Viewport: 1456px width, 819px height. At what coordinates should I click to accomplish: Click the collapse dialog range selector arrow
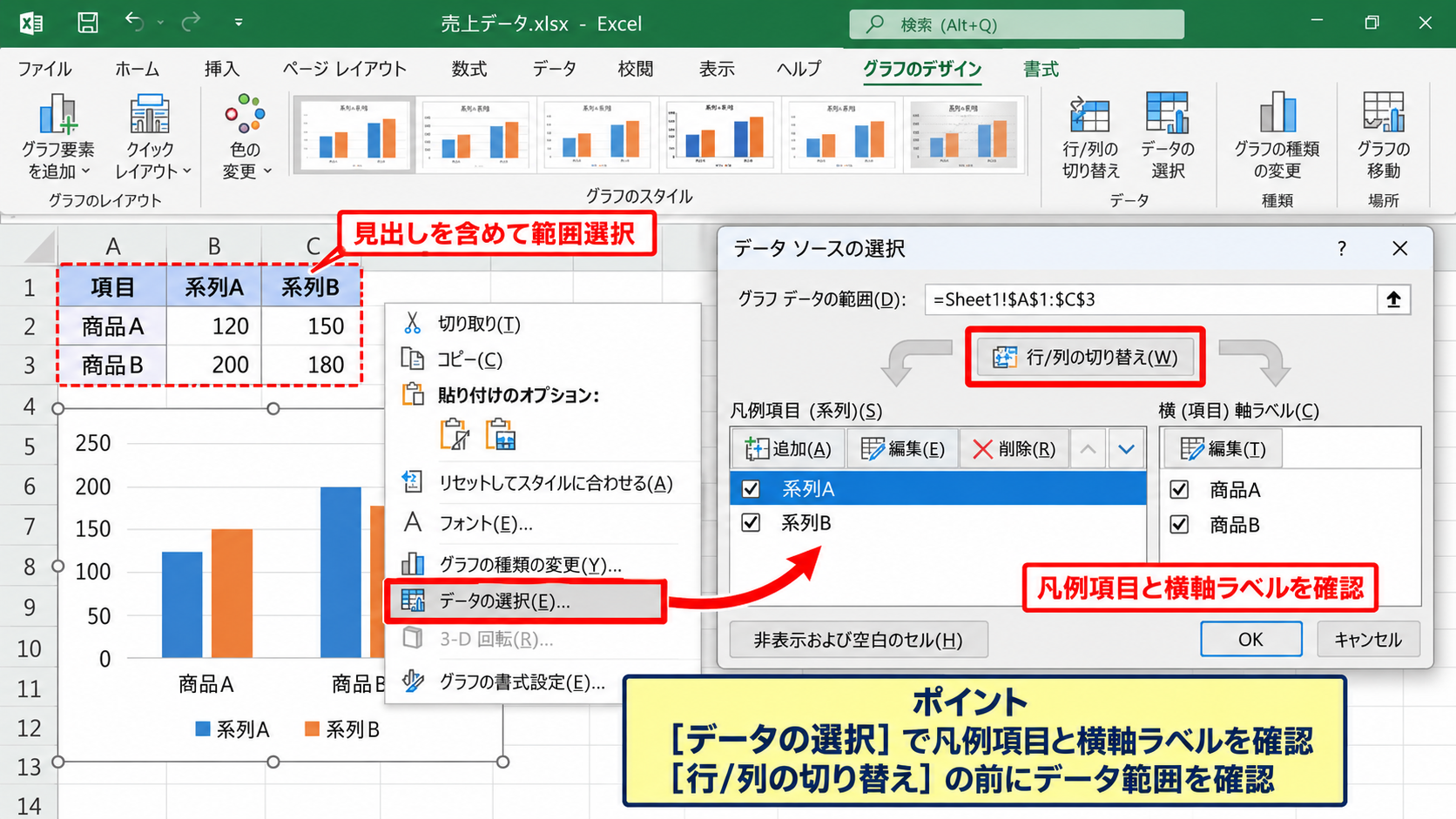coord(1393,299)
